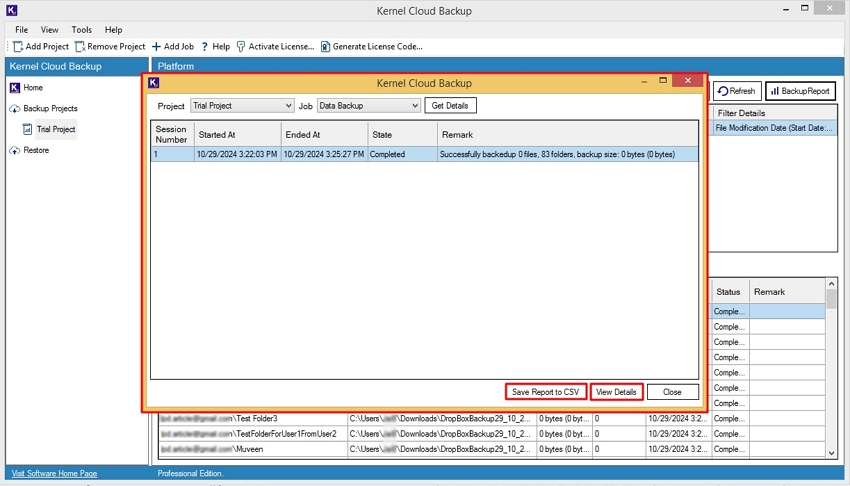
Task: Close the inner dialog via red X
Action: 688,81
